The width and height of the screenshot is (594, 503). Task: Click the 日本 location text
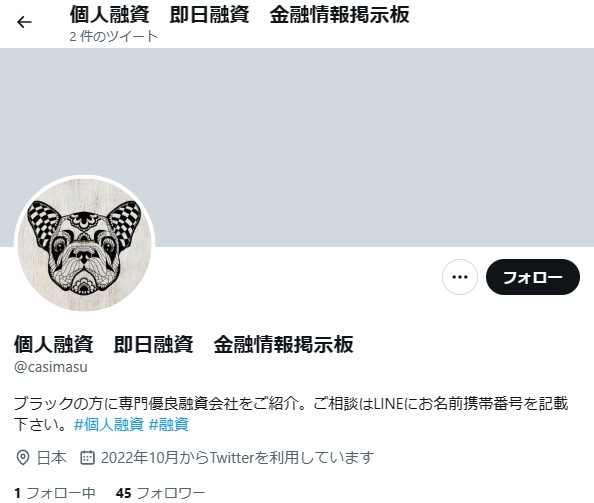tap(52, 458)
